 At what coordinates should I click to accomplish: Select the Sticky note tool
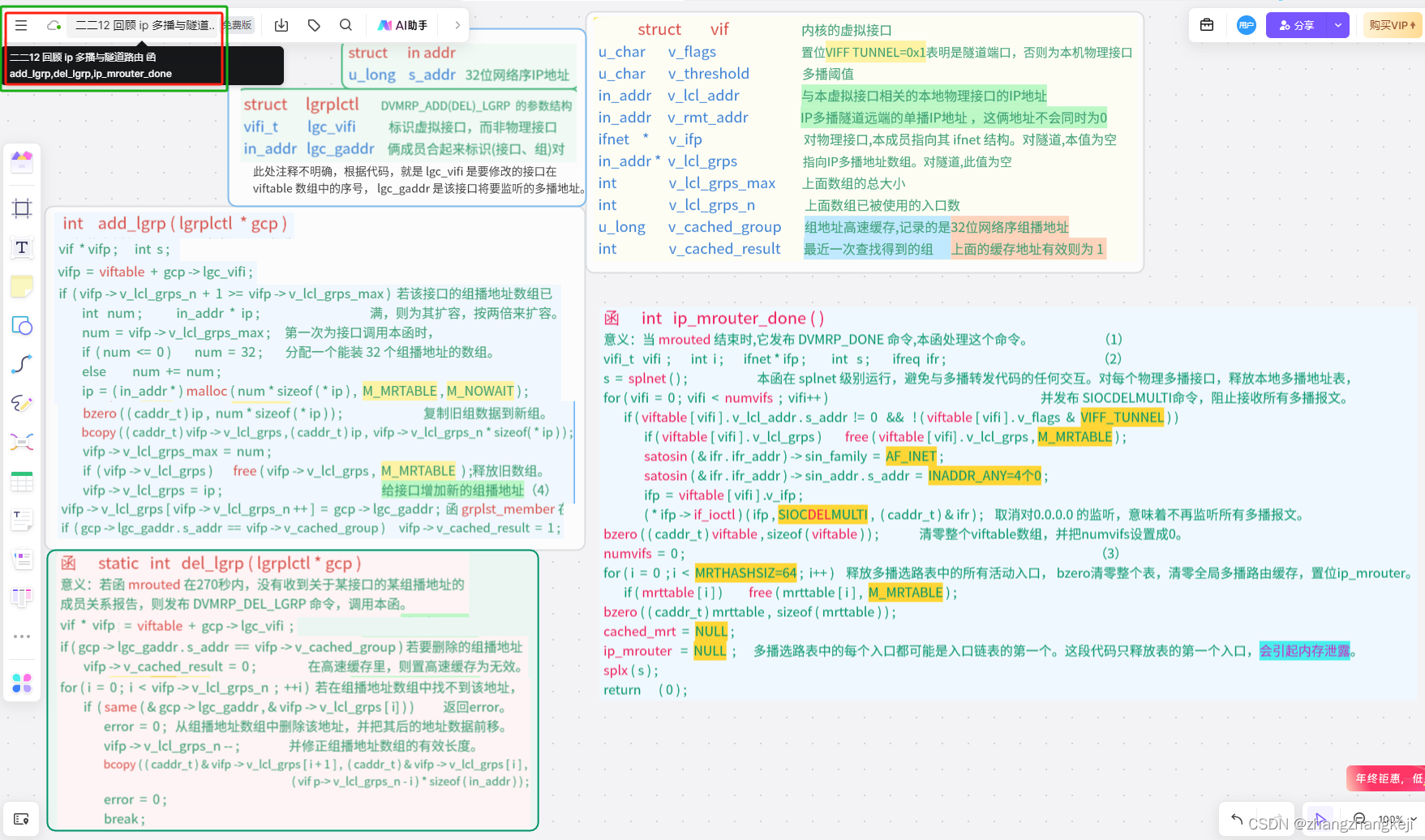[x=22, y=286]
